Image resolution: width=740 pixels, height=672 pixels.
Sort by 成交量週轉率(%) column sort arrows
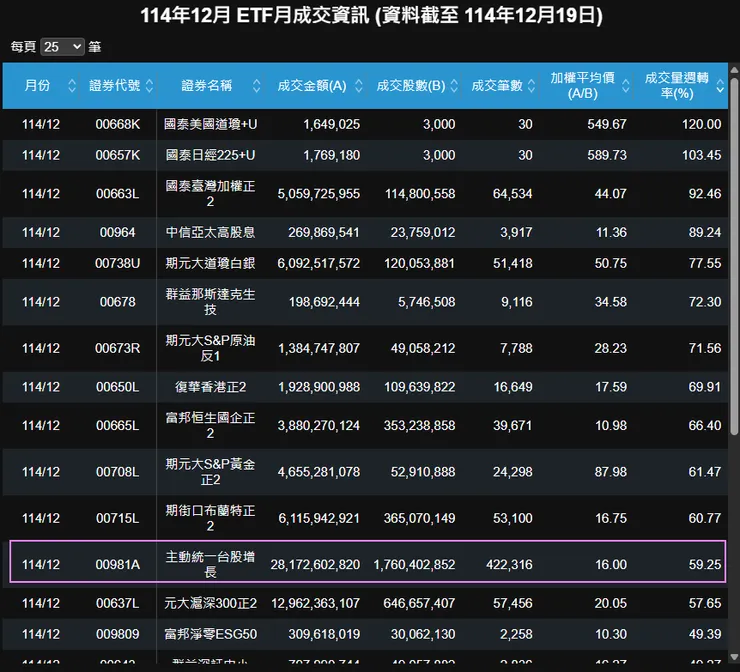(720, 85)
